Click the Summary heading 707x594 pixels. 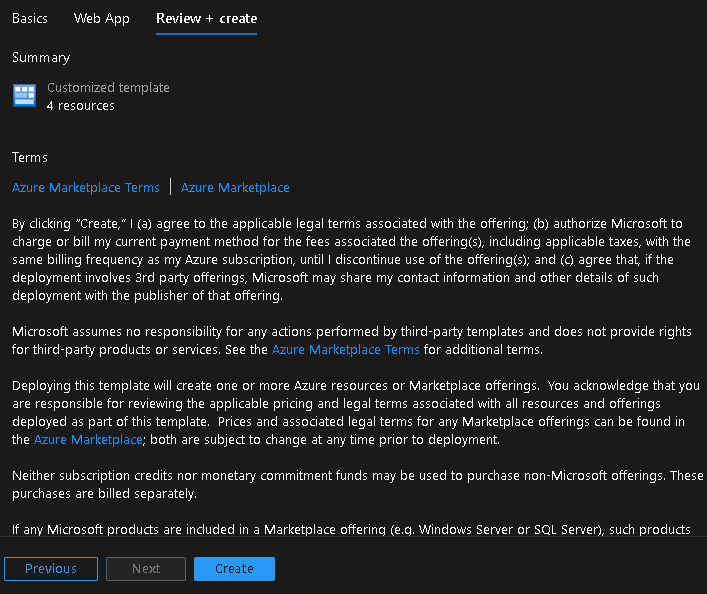[41, 57]
